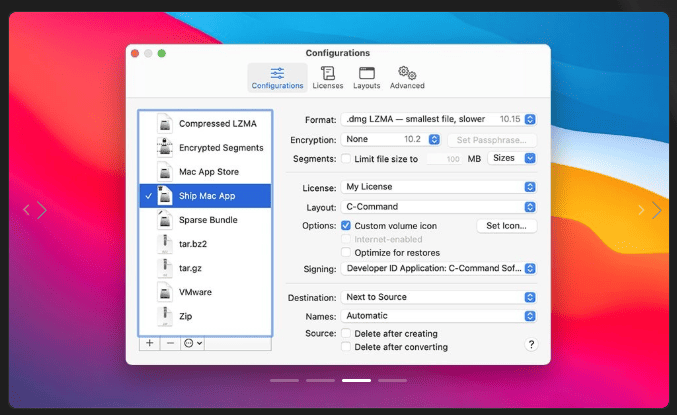The height and width of the screenshot is (415, 677).
Task: Check Delete after converting source option
Action: pos(346,347)
